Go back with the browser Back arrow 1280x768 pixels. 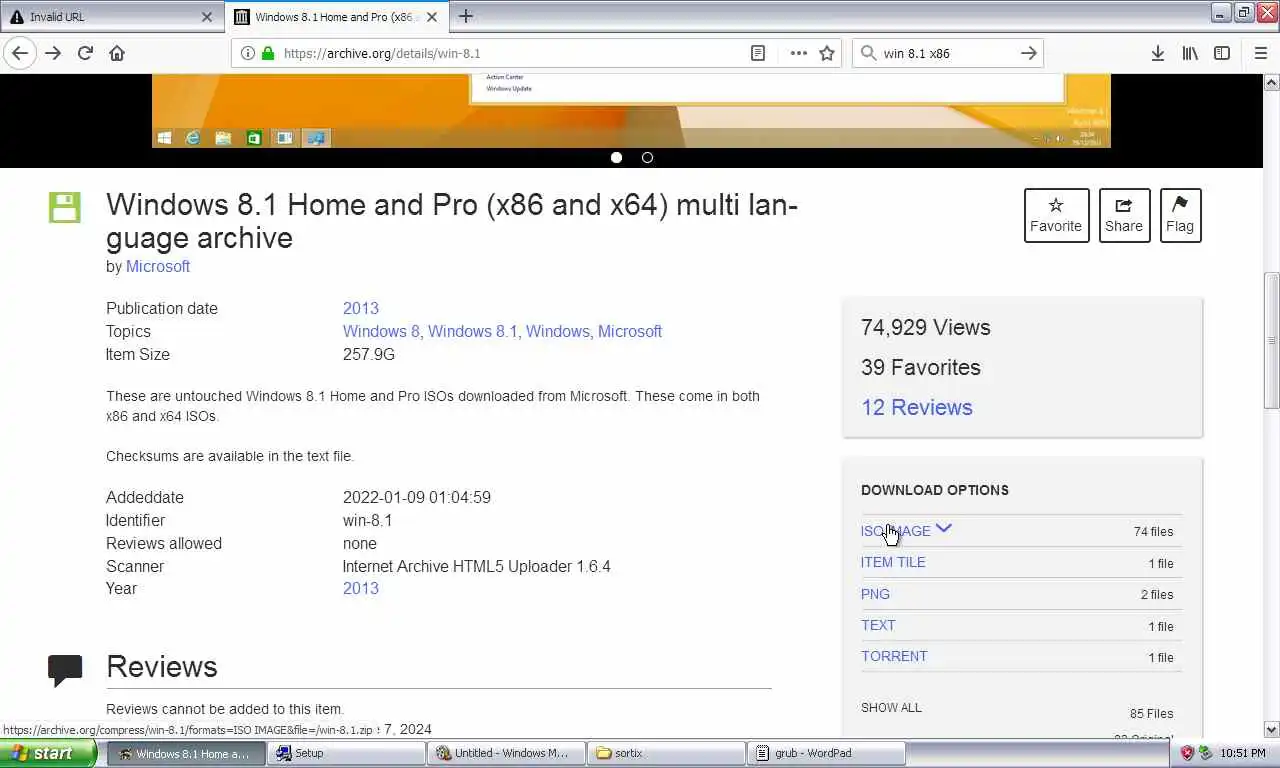20,53
